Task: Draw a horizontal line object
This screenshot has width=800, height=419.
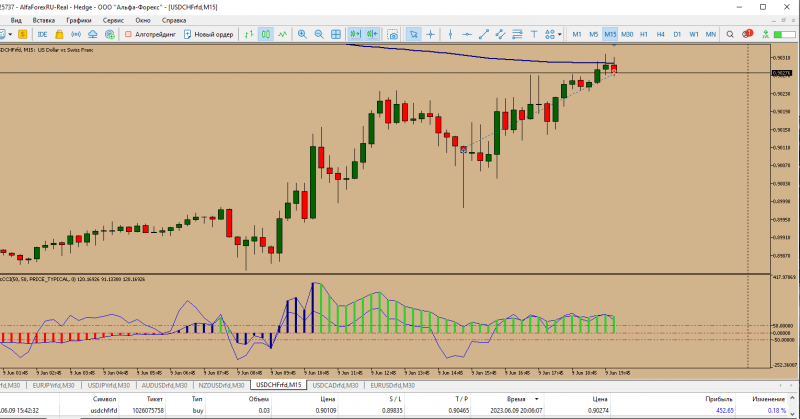Action: tap(467, 34)
